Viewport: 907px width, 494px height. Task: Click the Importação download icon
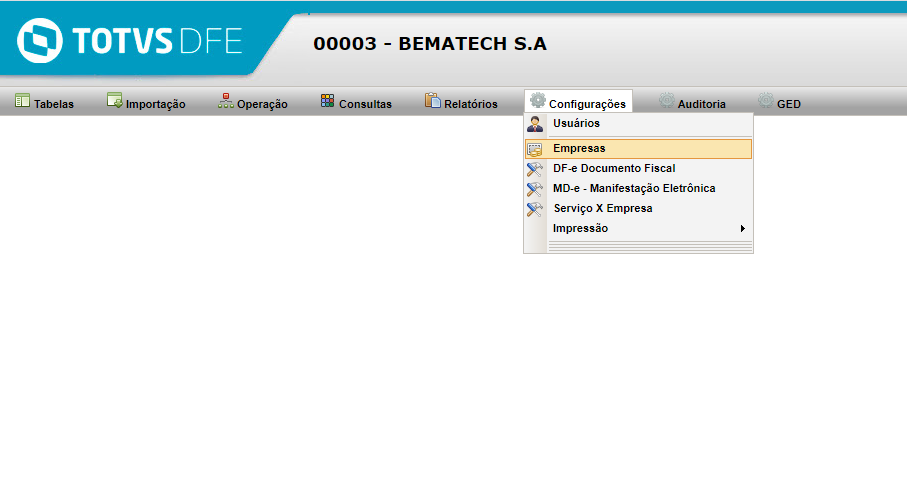coord(115,101)
